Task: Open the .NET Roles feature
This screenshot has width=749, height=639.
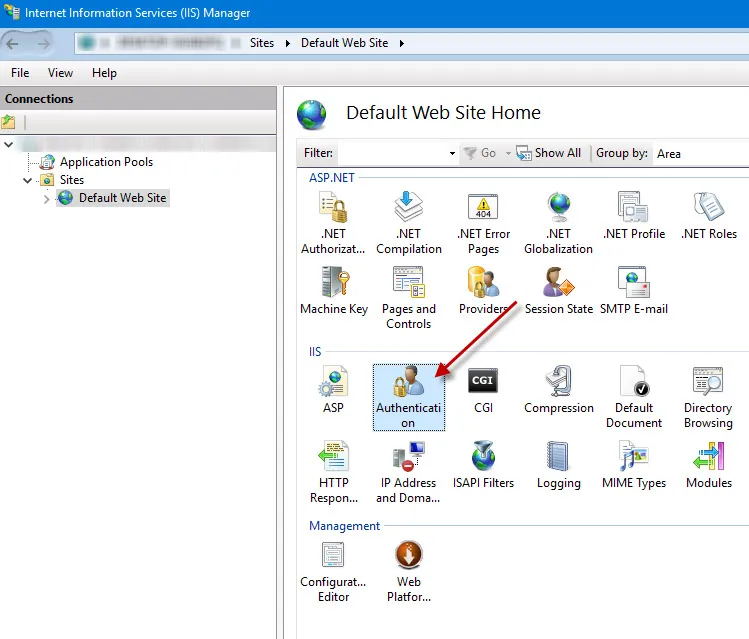Action: tap(709, 216)
